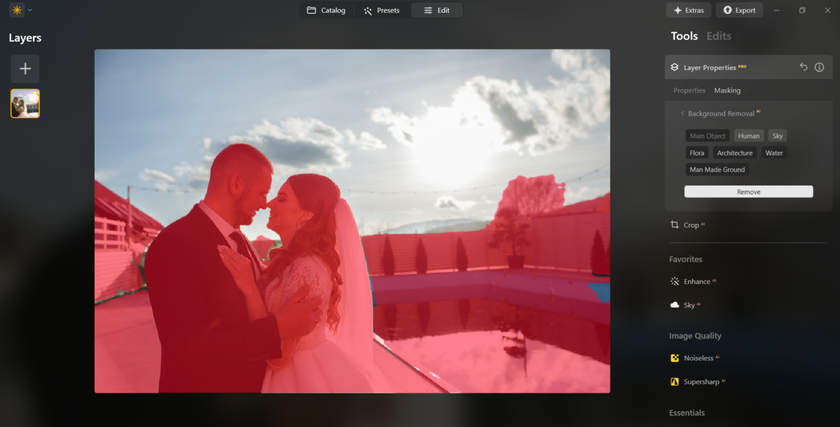The width and height of the screenshot is (840, 427).
Task: Click the sparkle icon in Presets tab
Action: (368, 11)
